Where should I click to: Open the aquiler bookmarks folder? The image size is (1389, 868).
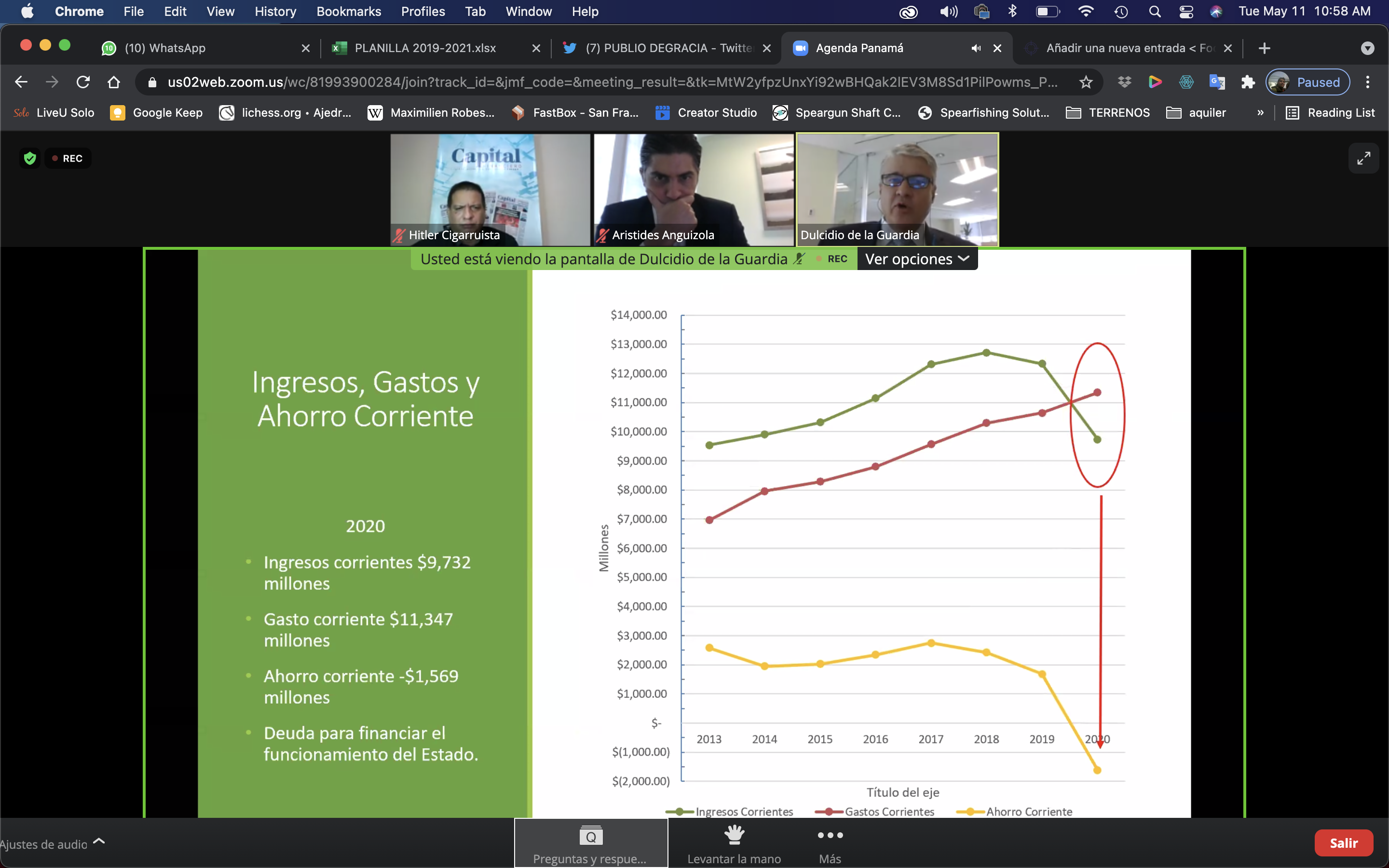tap(1196, 112)
